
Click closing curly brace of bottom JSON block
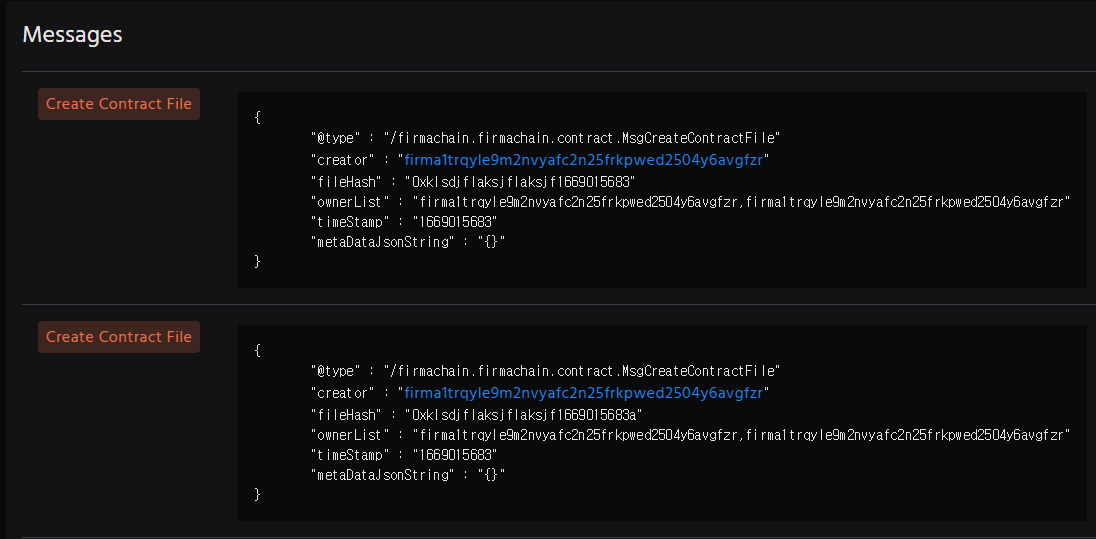[257, 494]
